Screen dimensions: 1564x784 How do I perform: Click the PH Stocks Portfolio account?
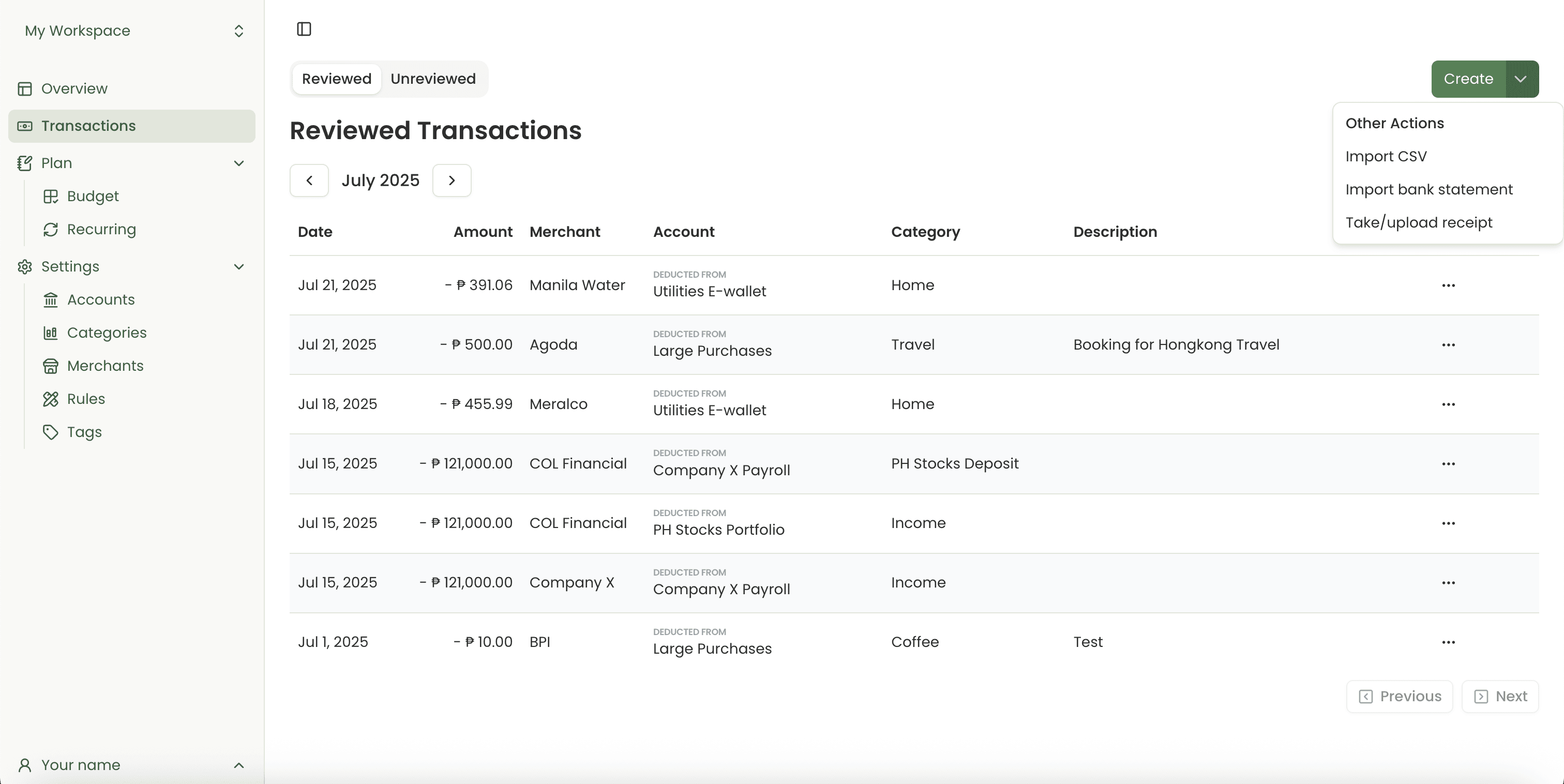(x=718, y=530)
